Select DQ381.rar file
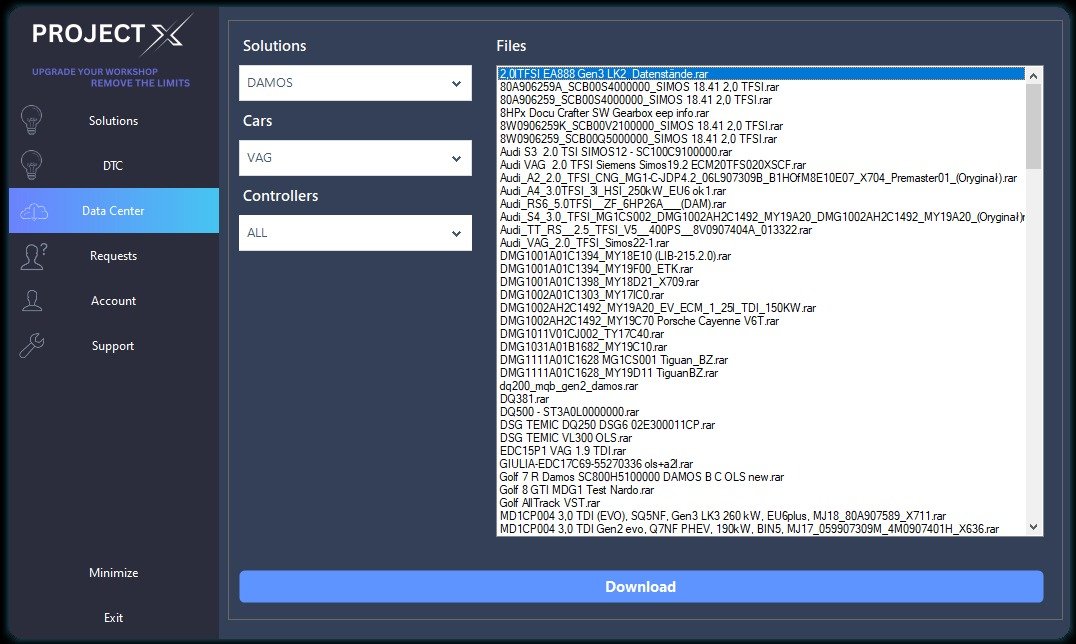 pyautogui.click(x=761, y=399)
